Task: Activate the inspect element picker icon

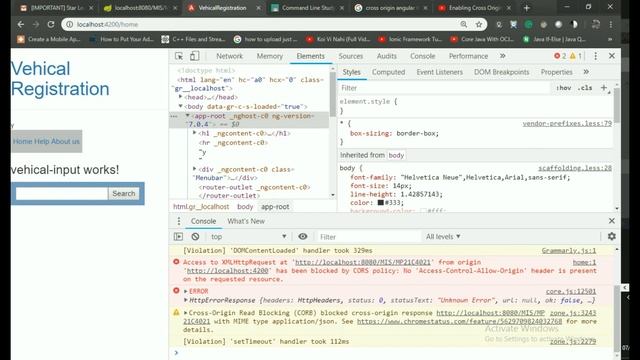Action: 179,56
